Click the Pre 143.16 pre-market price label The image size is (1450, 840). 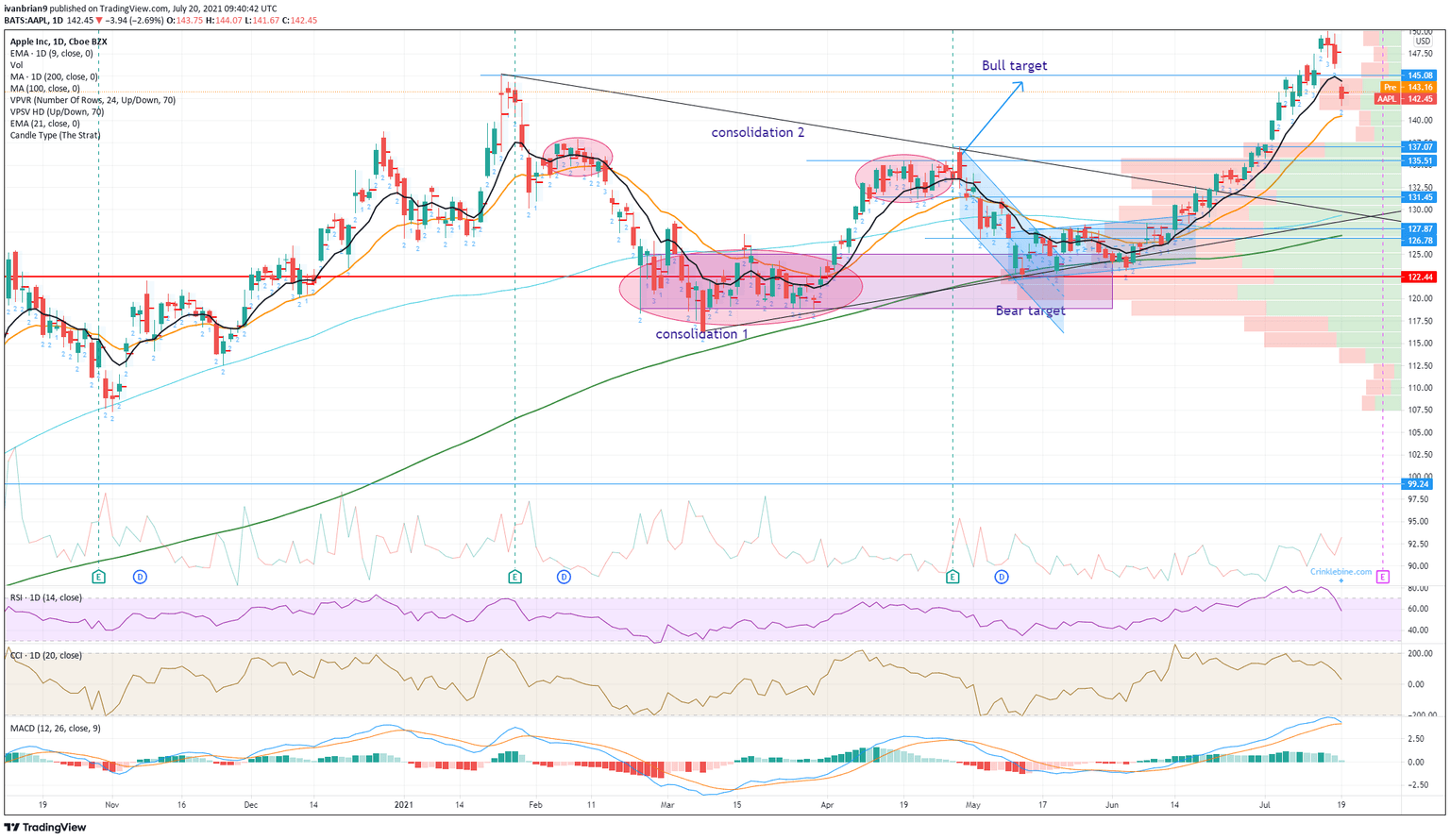coord(1408,87)
